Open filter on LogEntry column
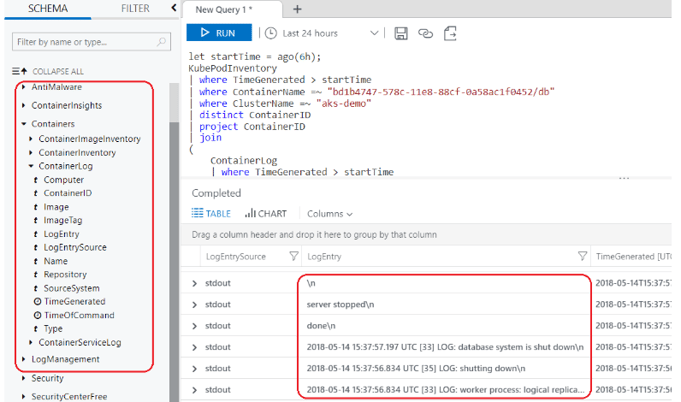 tap(582, 257)
